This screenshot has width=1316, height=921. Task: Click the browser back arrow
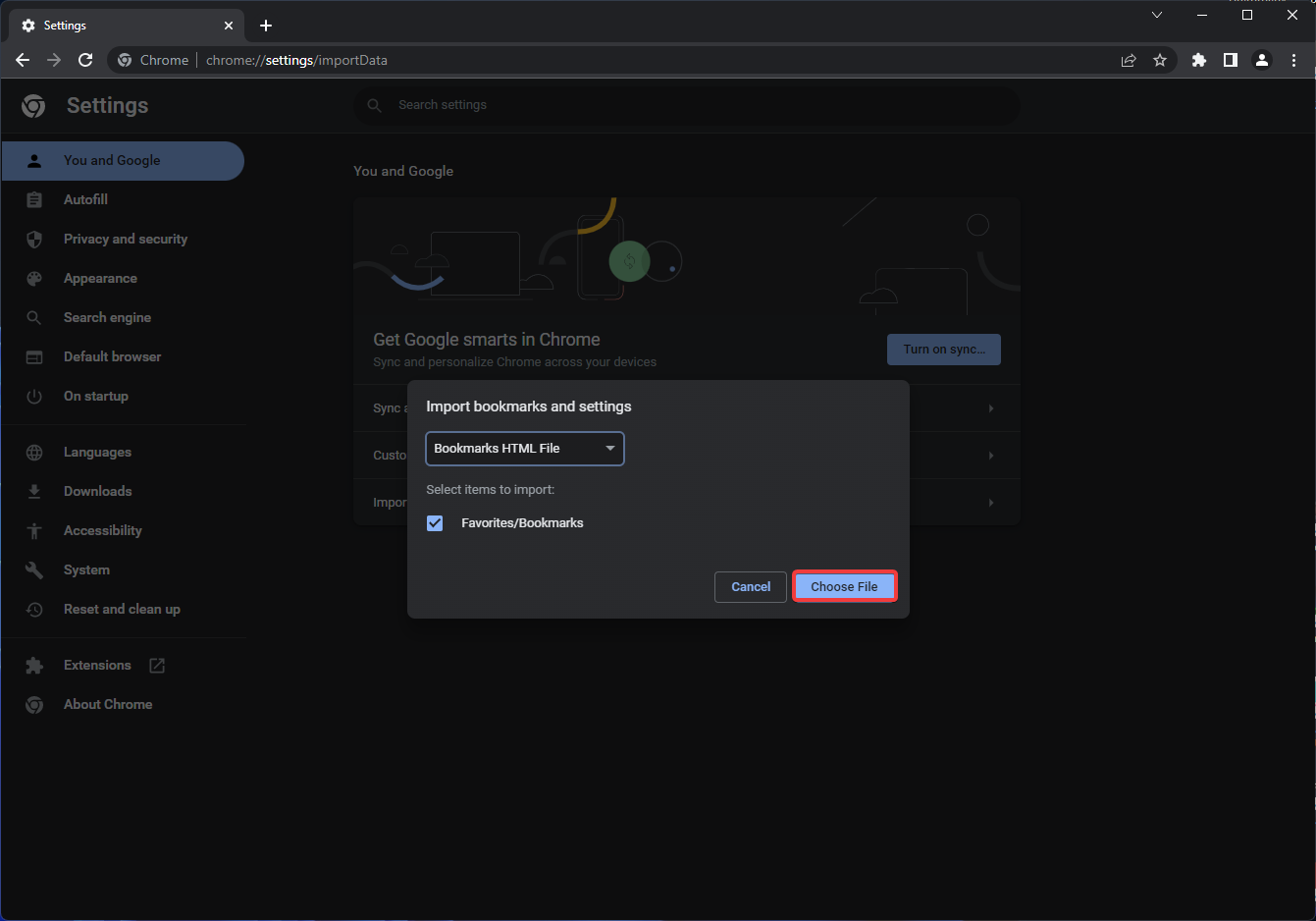(x=23, y=60)
